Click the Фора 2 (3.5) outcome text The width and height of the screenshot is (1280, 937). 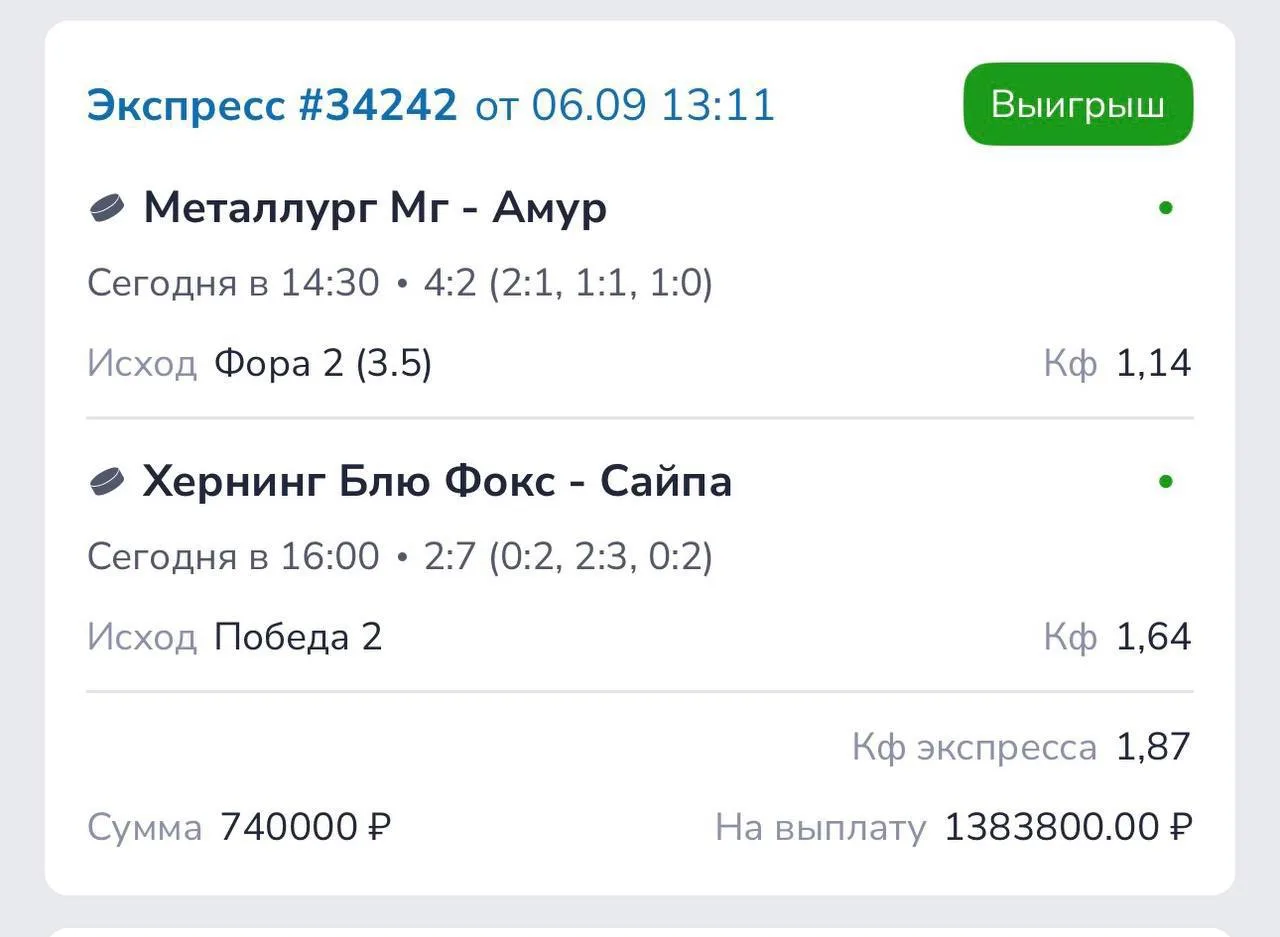point(323,364)
